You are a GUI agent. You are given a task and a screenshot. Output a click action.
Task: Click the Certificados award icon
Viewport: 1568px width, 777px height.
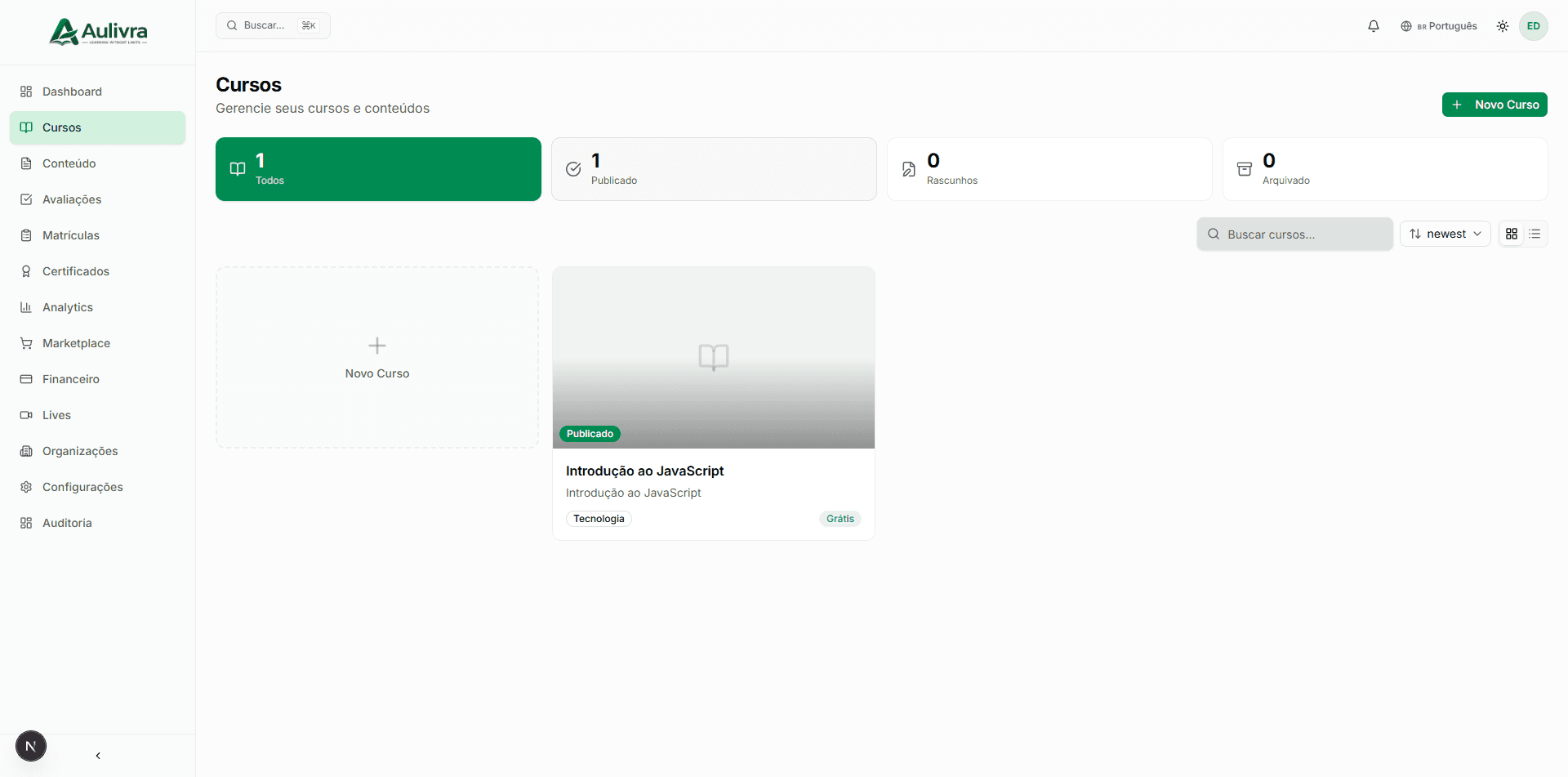point(26,271)
